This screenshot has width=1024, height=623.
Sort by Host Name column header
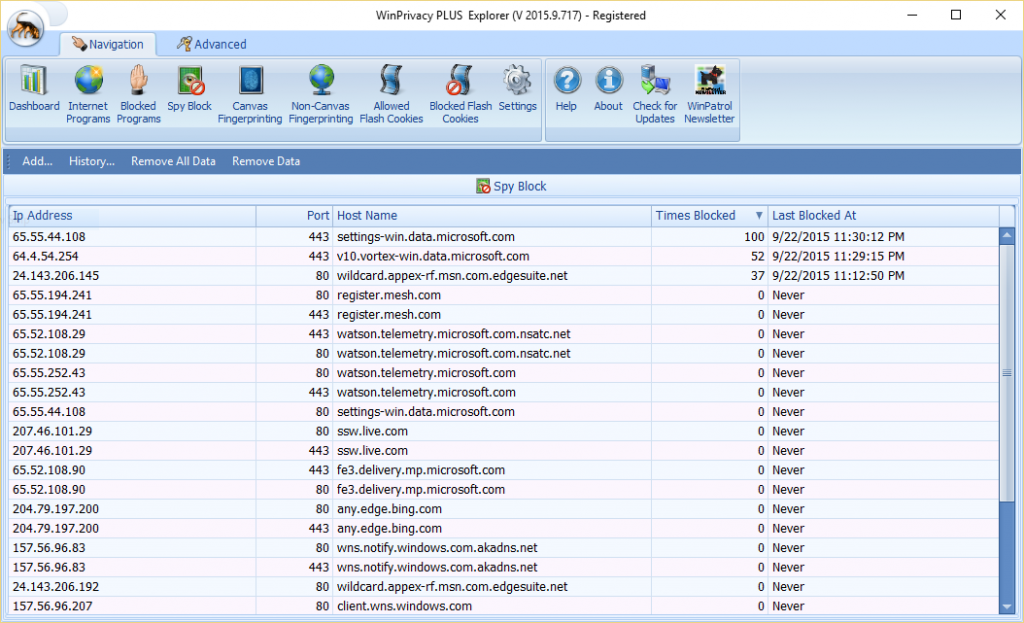click(x=492, y=216)
